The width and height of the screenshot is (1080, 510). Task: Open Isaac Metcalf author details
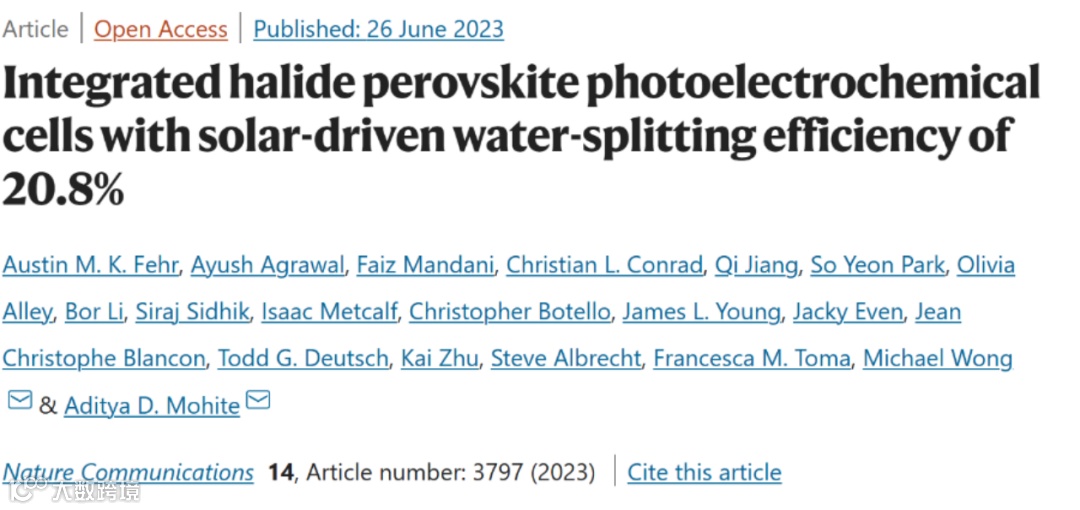coord(329,312)
